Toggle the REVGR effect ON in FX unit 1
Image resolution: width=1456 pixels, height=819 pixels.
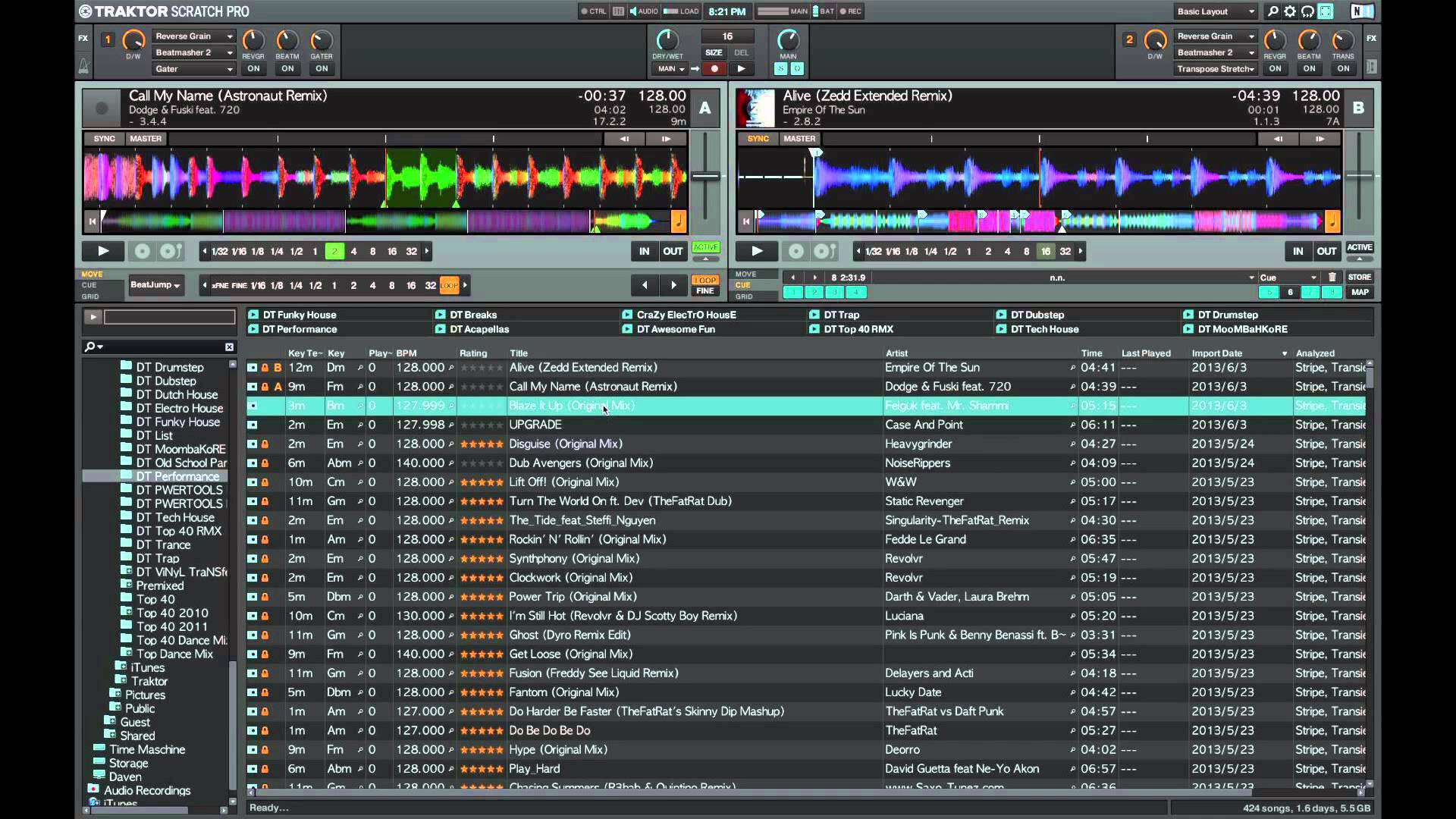click(253, 68)
